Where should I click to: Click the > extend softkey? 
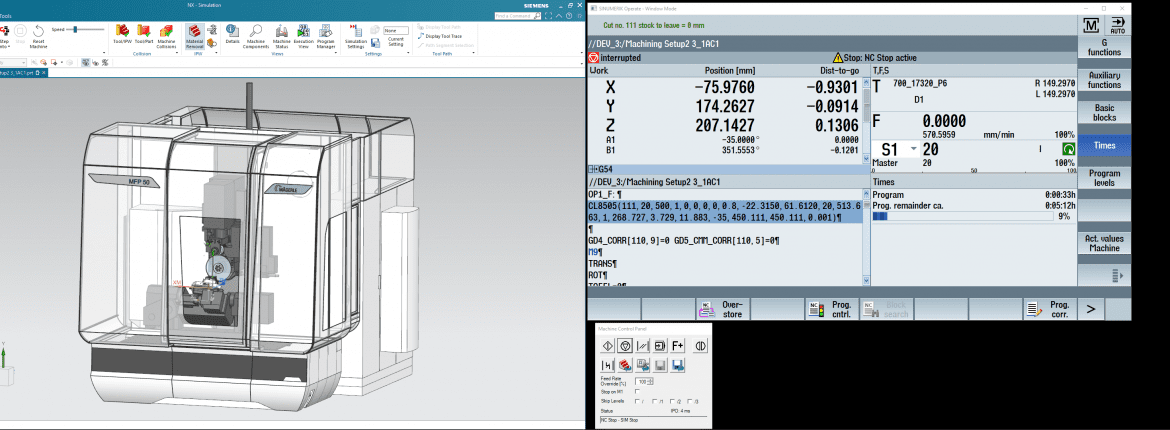point(1090,308)
